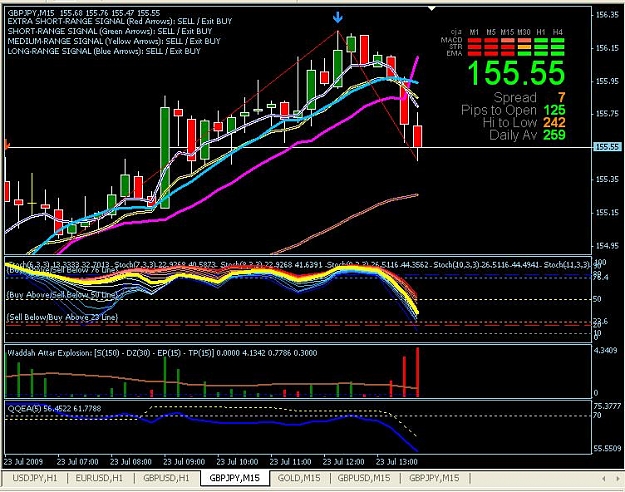Switch to the GOLD,M15 chart tab

click(299, 478)
